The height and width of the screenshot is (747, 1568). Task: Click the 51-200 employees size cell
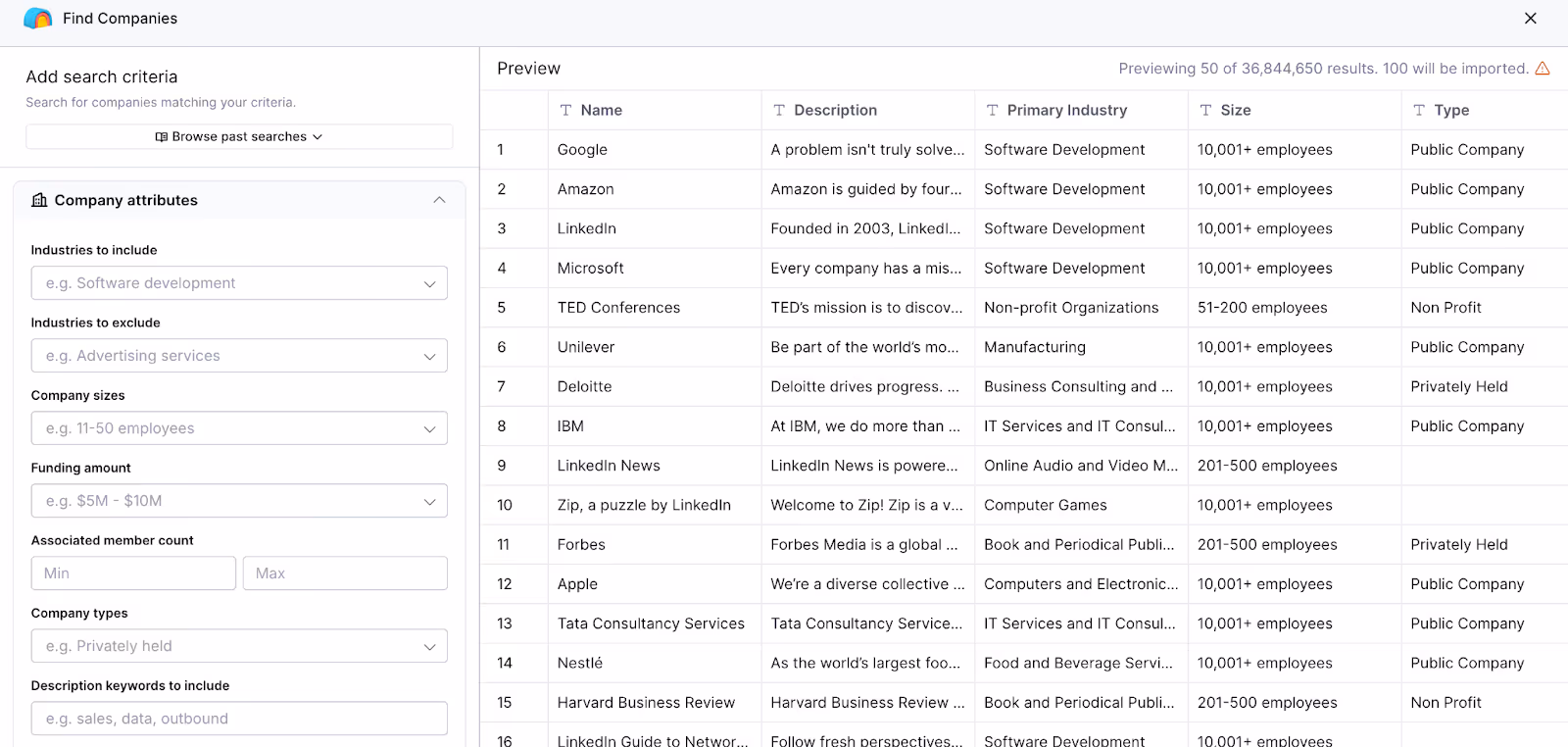coord(1295,308)
